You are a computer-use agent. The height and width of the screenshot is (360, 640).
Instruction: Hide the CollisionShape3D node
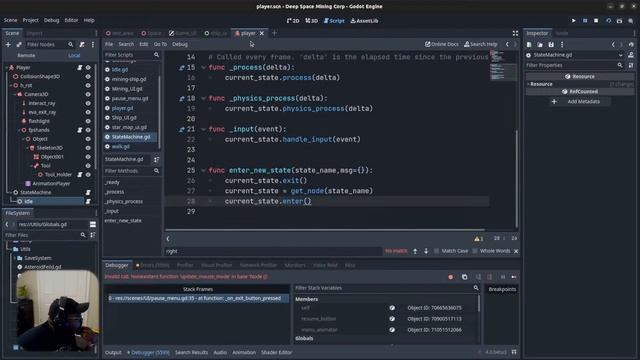[x=88, y=76]
